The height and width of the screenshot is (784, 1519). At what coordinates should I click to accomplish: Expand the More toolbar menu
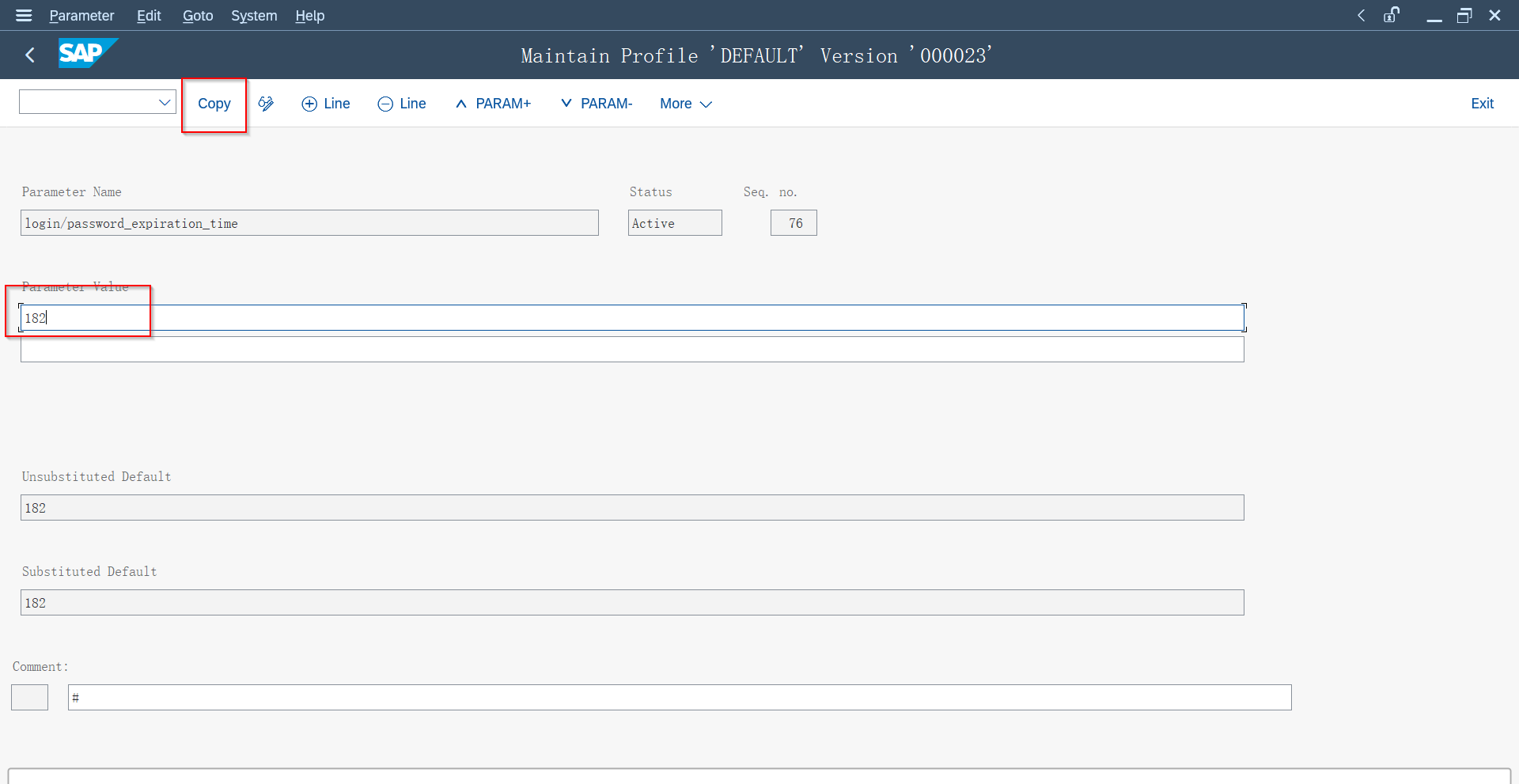pos(686,104)
